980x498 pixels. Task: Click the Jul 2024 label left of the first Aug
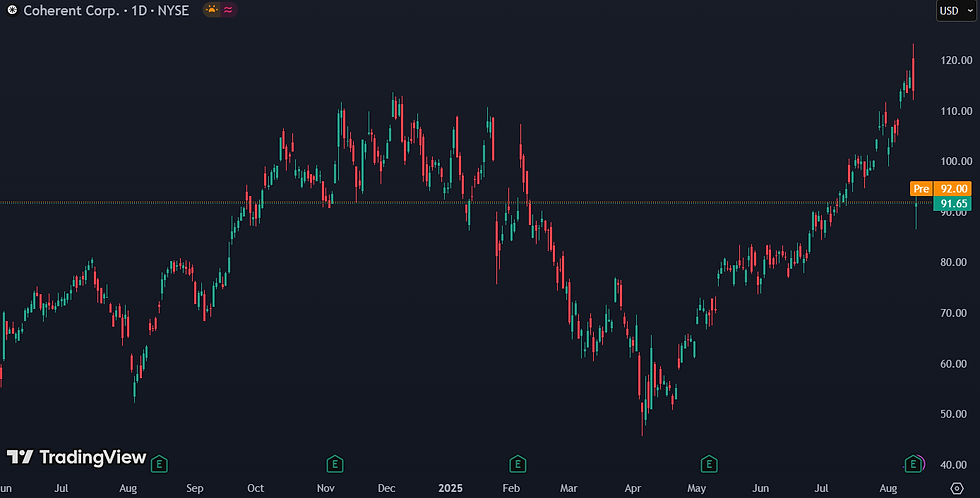tap(61, 488)
